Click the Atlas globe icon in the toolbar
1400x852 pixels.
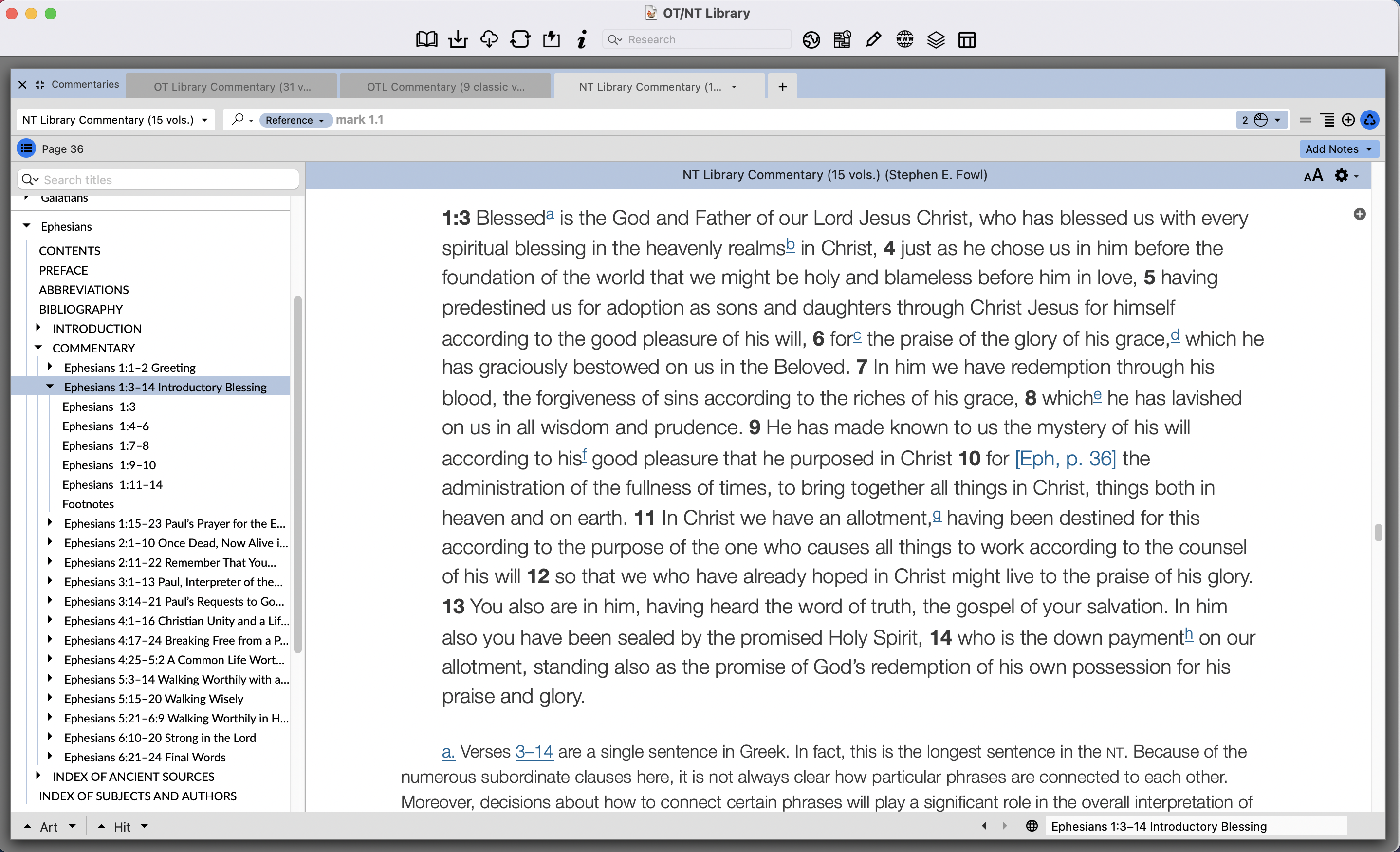tap(811, 40)
